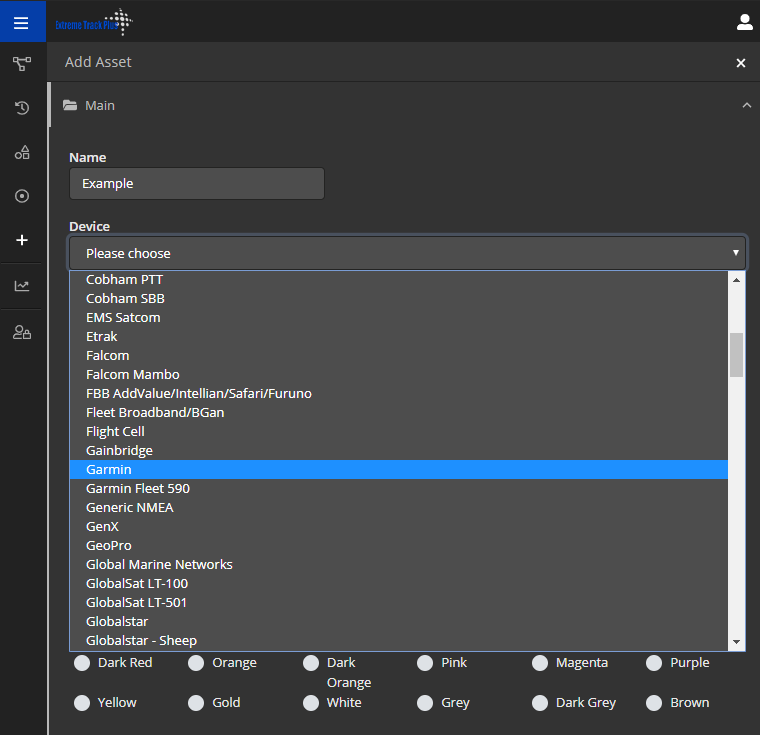Viewport: 760px width, 735px height.
Task: Click the circular target sidebar icon
Action: 22,196
